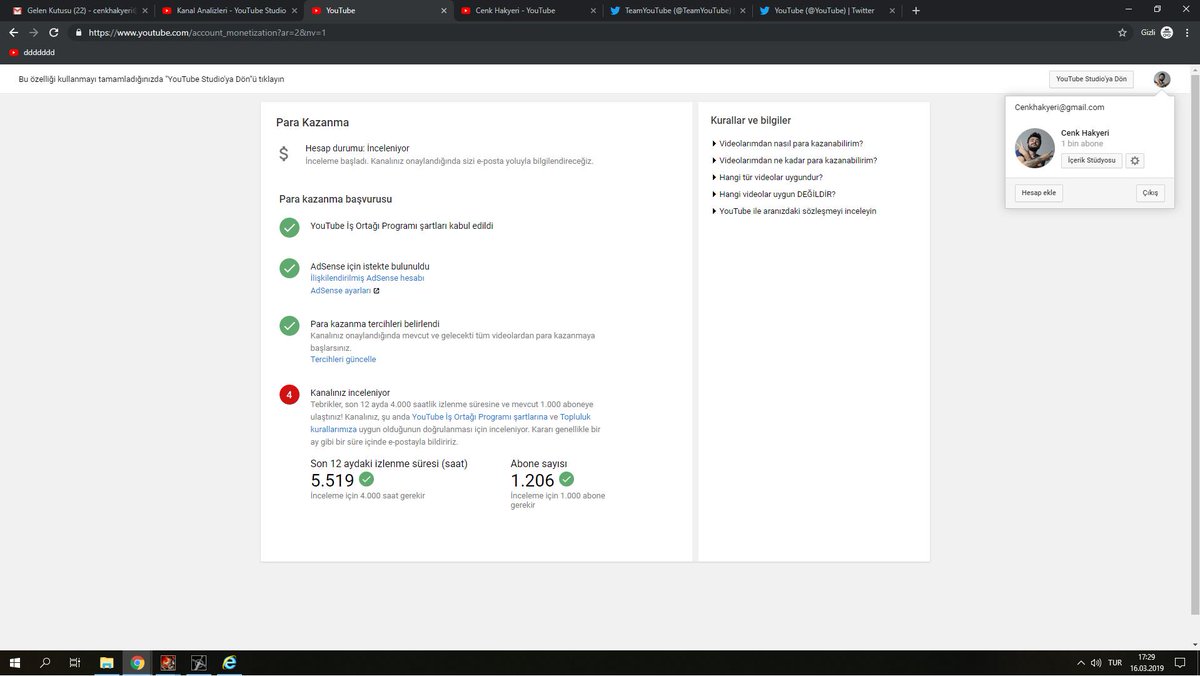Click the address bar URL field

click(x=590, y=32)
